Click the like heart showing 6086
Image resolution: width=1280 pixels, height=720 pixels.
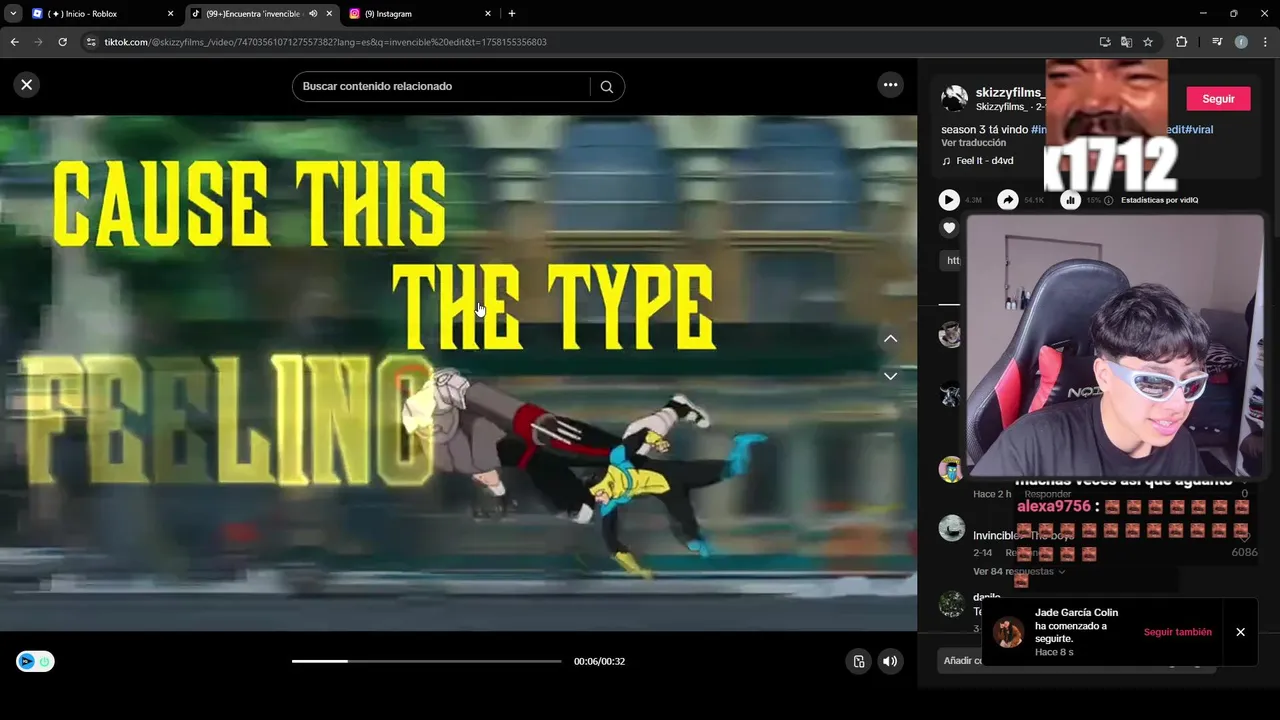tap(1244, 537)
